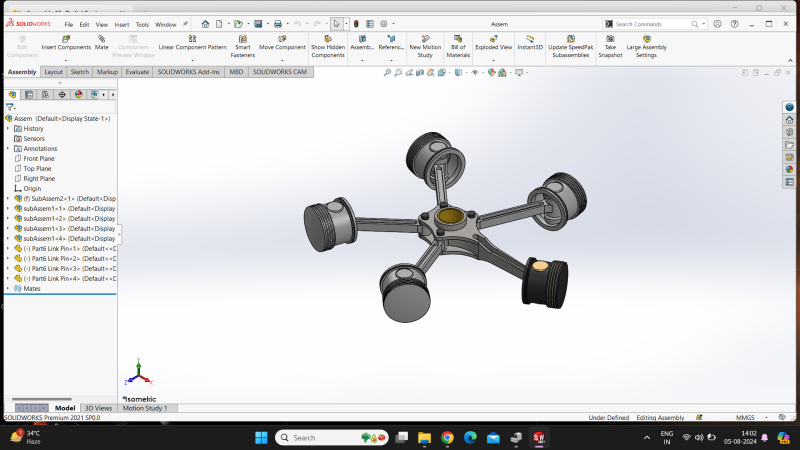This screenshot has width=800, height=450.
Task: Click the tree filter funnel icon
Action: [x=10, y=107]
